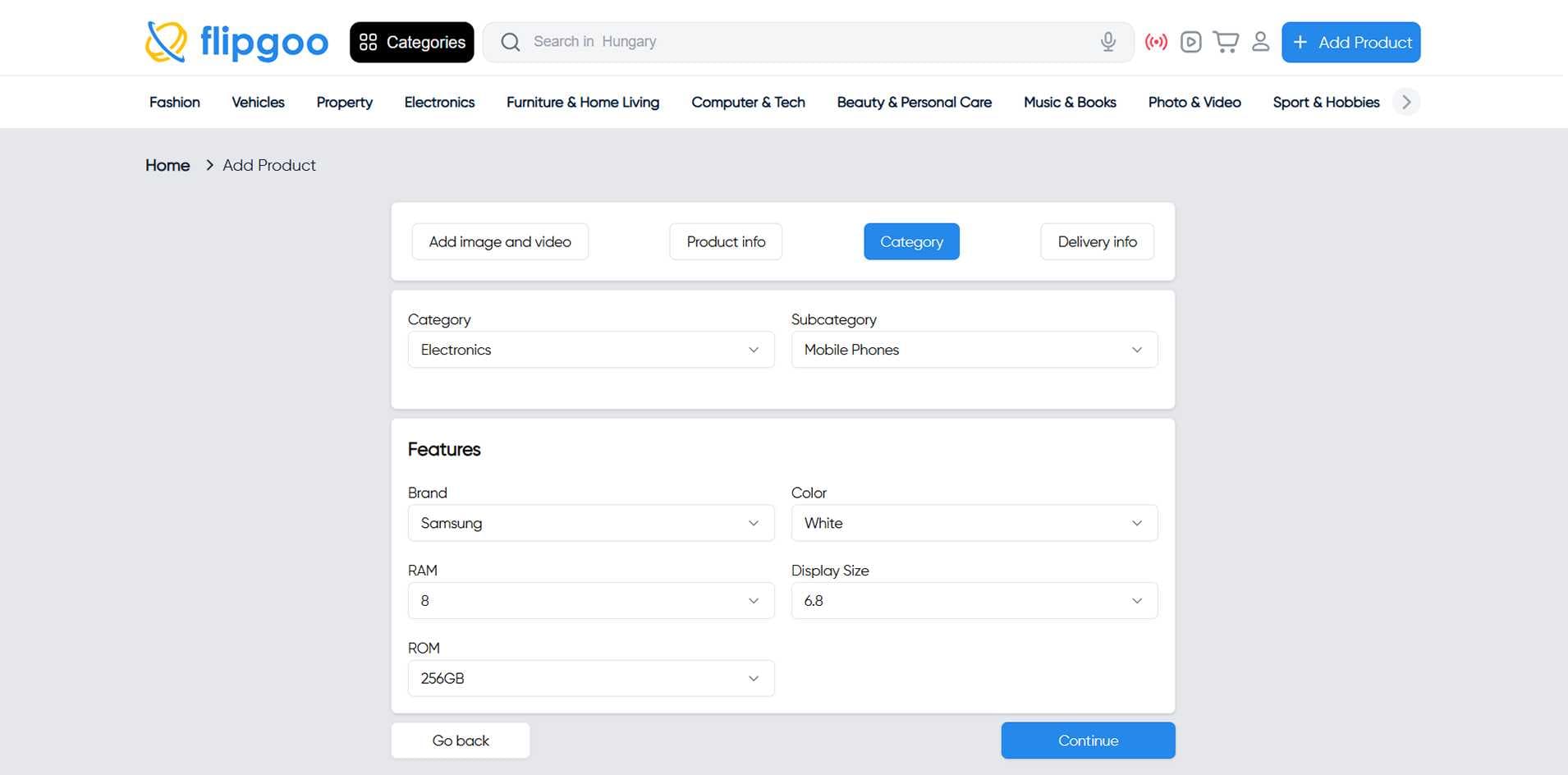Open the user profile icon
Image resolution: width=1568 pixels, height=775 pixels.
1260,42
